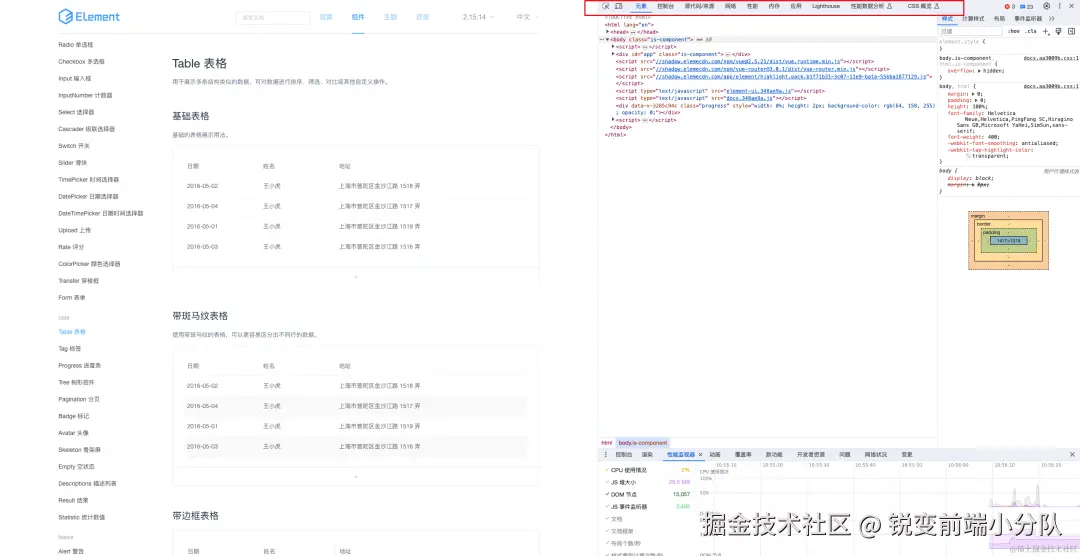1080x556 pixels.
Task: Expand the div id app node
Action: pyautogui.click(x=613, y=54)
